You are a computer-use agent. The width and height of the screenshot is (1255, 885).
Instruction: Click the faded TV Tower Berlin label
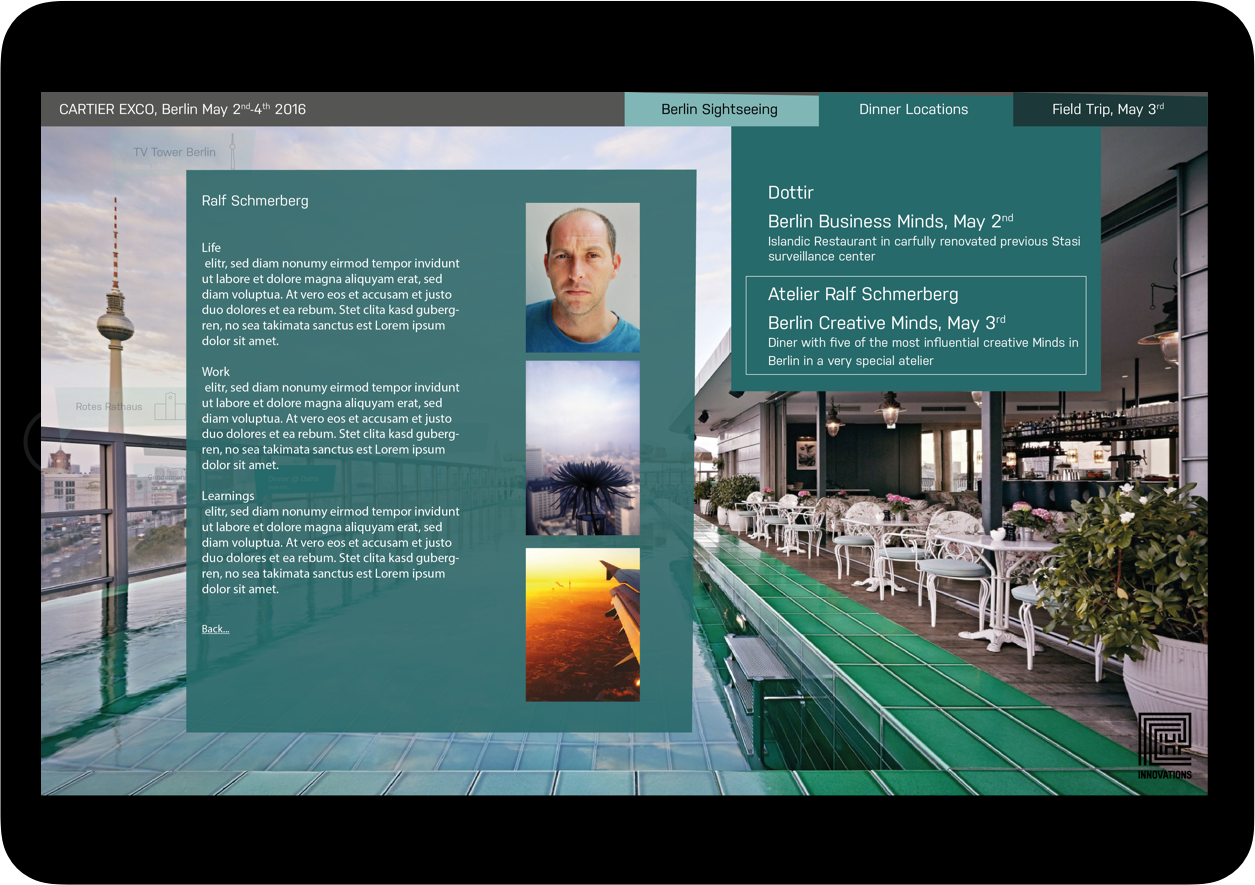click(175, 152)
